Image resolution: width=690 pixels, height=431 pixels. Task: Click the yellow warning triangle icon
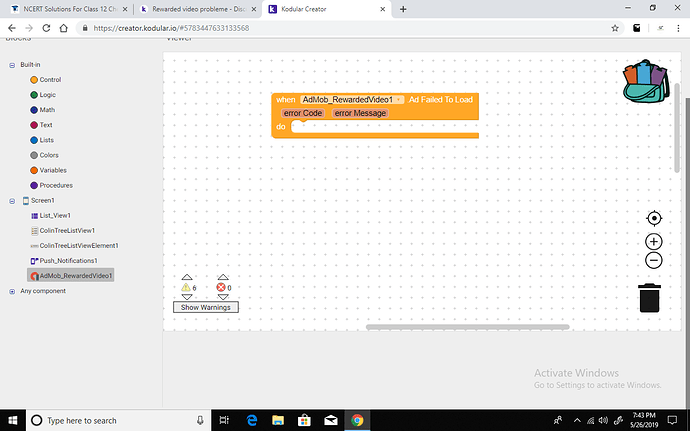(186, 287)
